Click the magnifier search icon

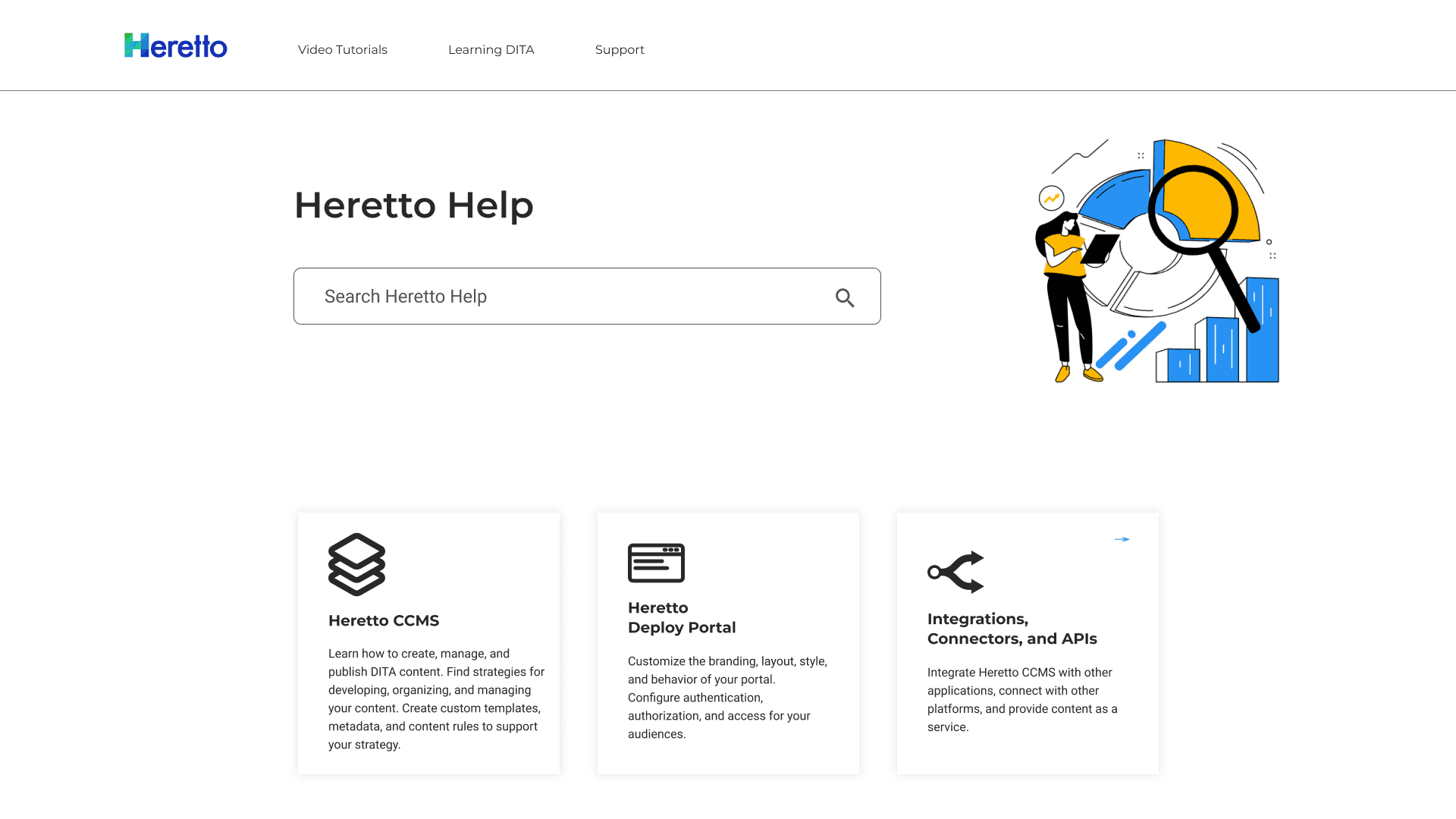tap(845, 297)
